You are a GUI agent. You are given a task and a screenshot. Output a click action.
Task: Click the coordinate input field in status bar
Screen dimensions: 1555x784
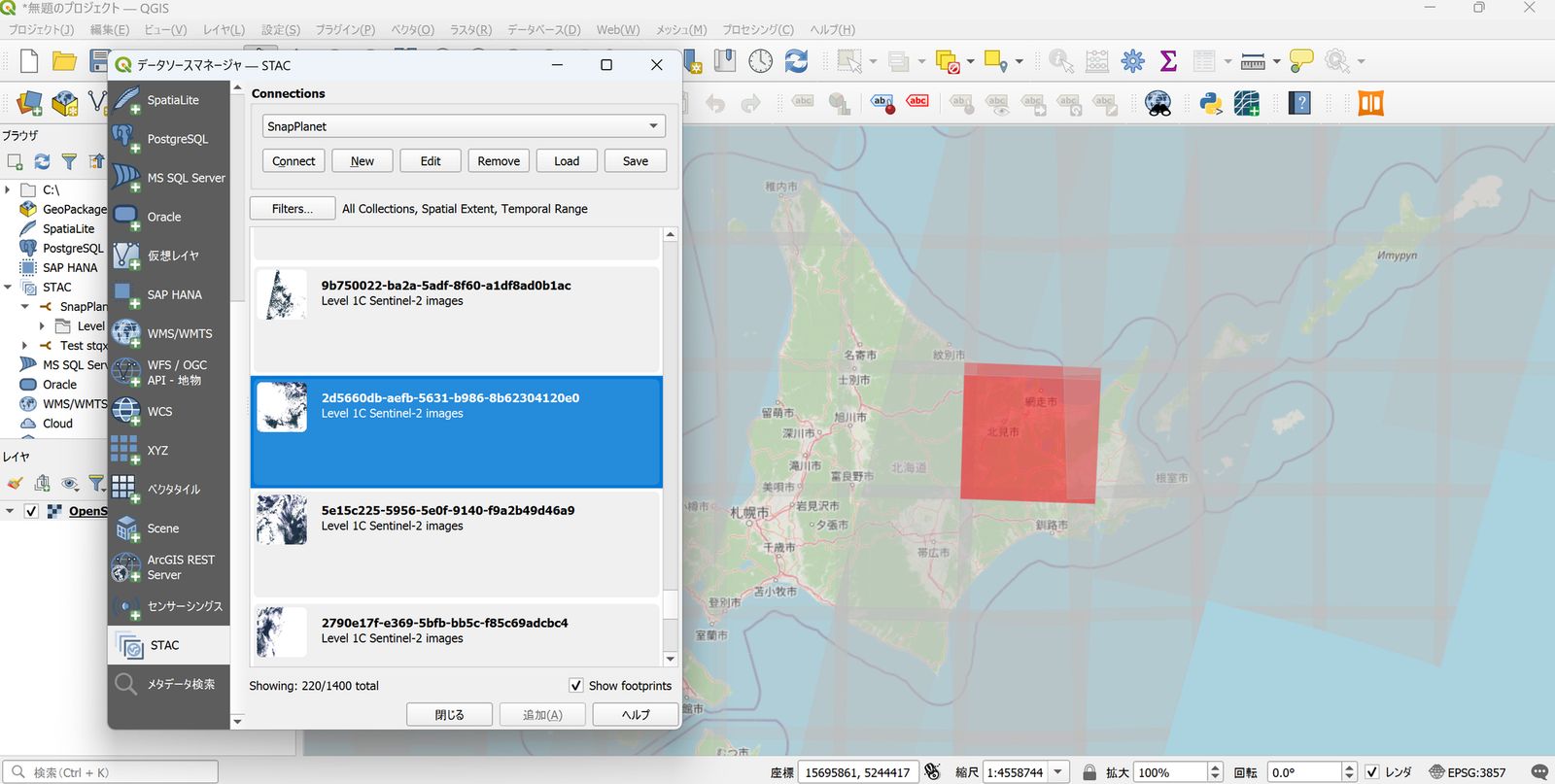pos(857,772)
